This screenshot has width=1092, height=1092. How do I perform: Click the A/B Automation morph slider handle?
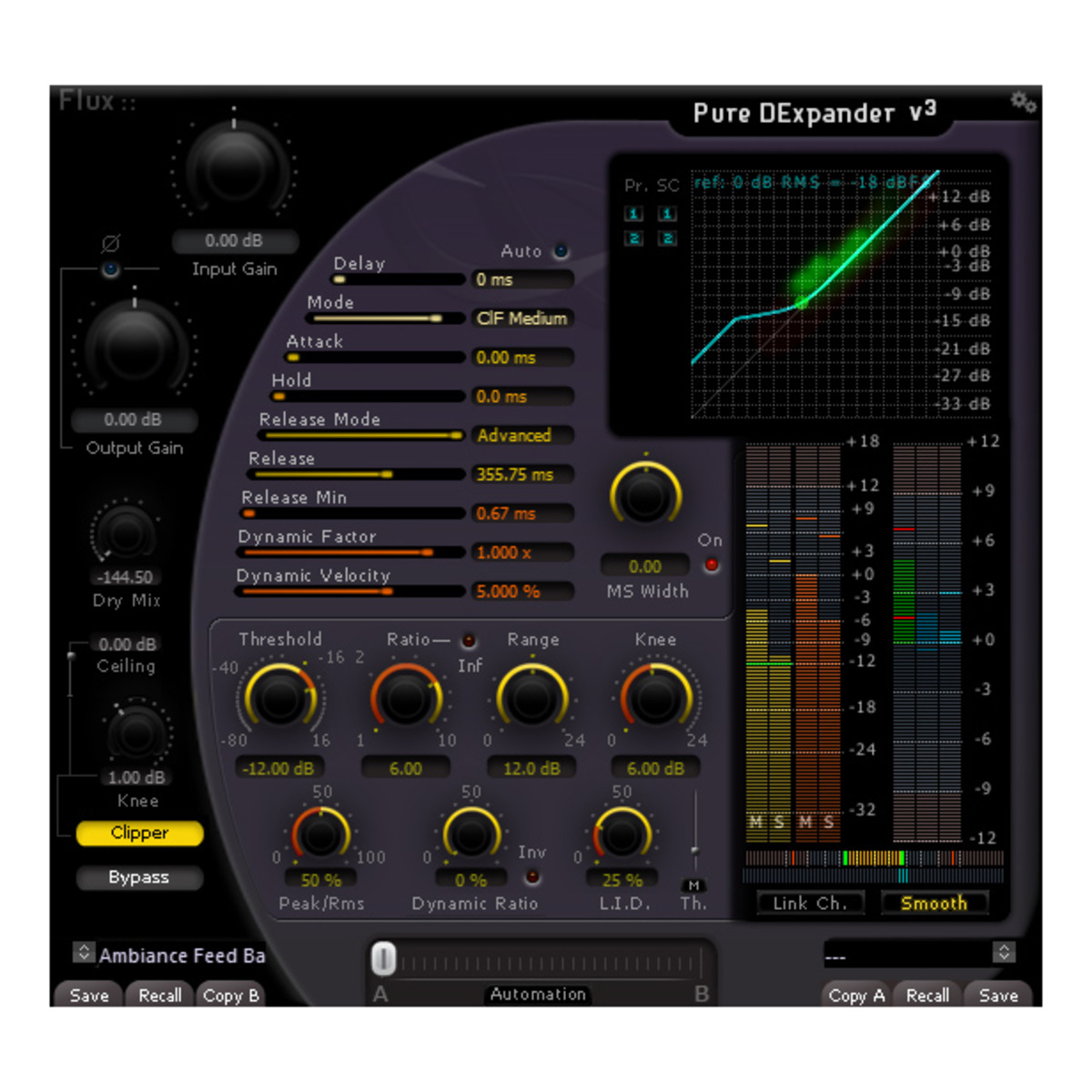[x=384, y=959]
